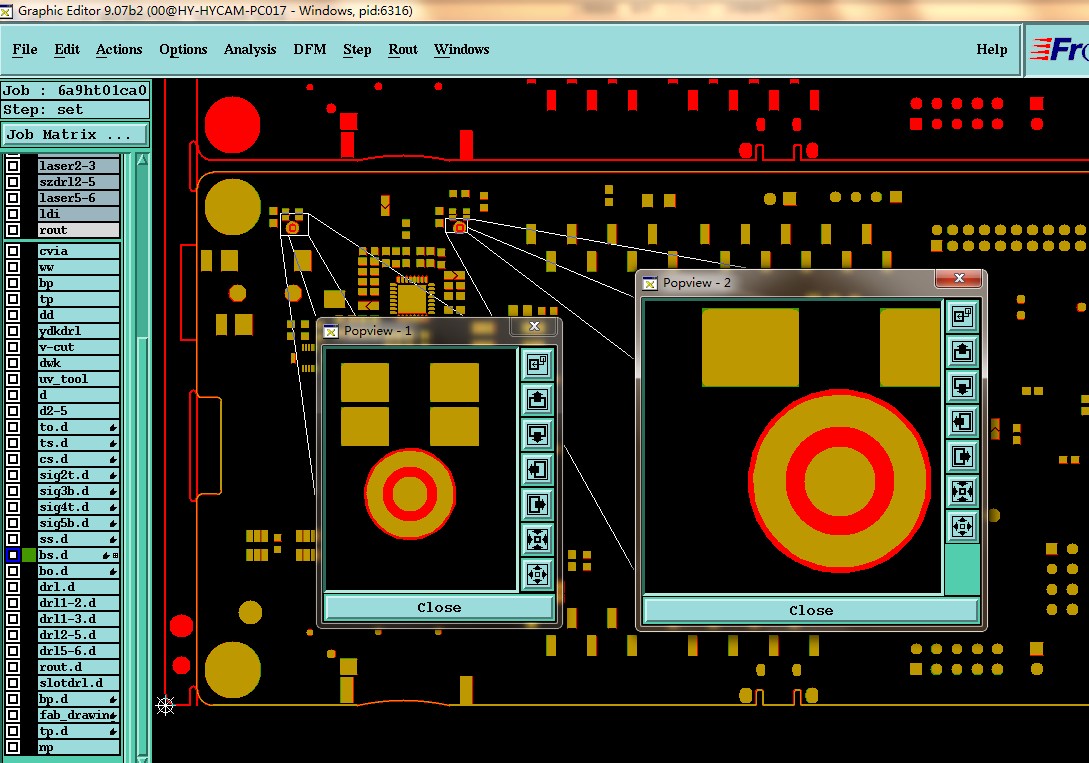Open the Help menu
This screenshot has width=1089, height=763.
point(992,49)
